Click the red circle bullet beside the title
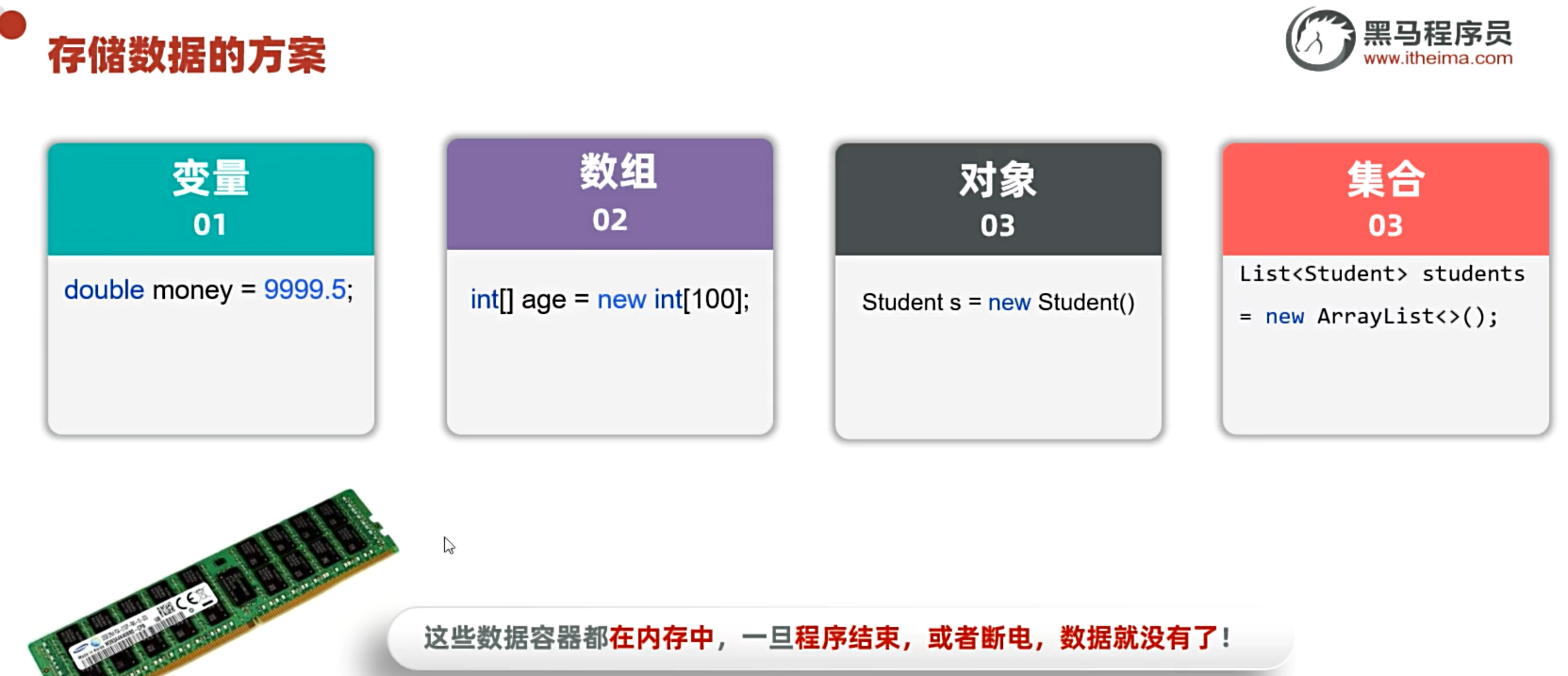This screenshot has width=1568, height=676. click(12, 24)
